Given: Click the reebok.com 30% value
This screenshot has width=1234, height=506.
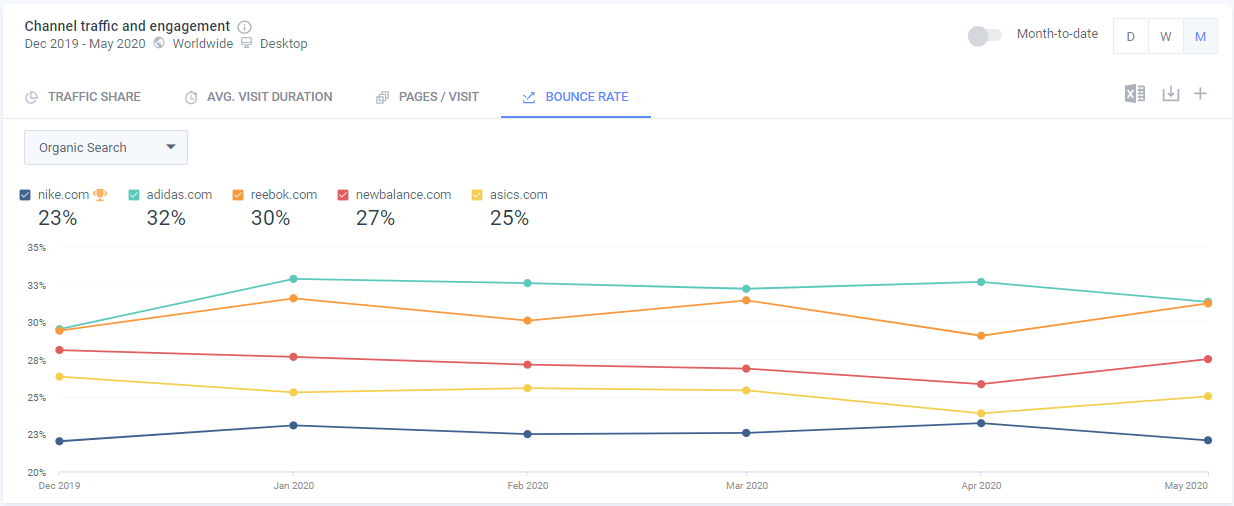Looking at the screenshot, I should (x=270, y=217).
